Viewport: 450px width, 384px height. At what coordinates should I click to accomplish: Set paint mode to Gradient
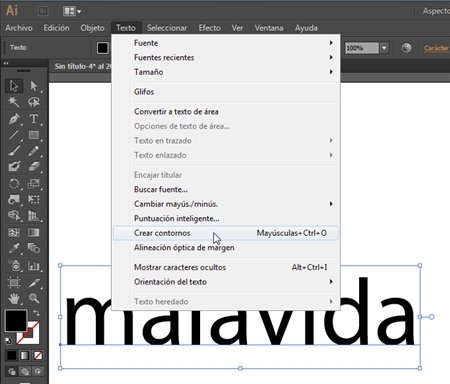point(25,356)
